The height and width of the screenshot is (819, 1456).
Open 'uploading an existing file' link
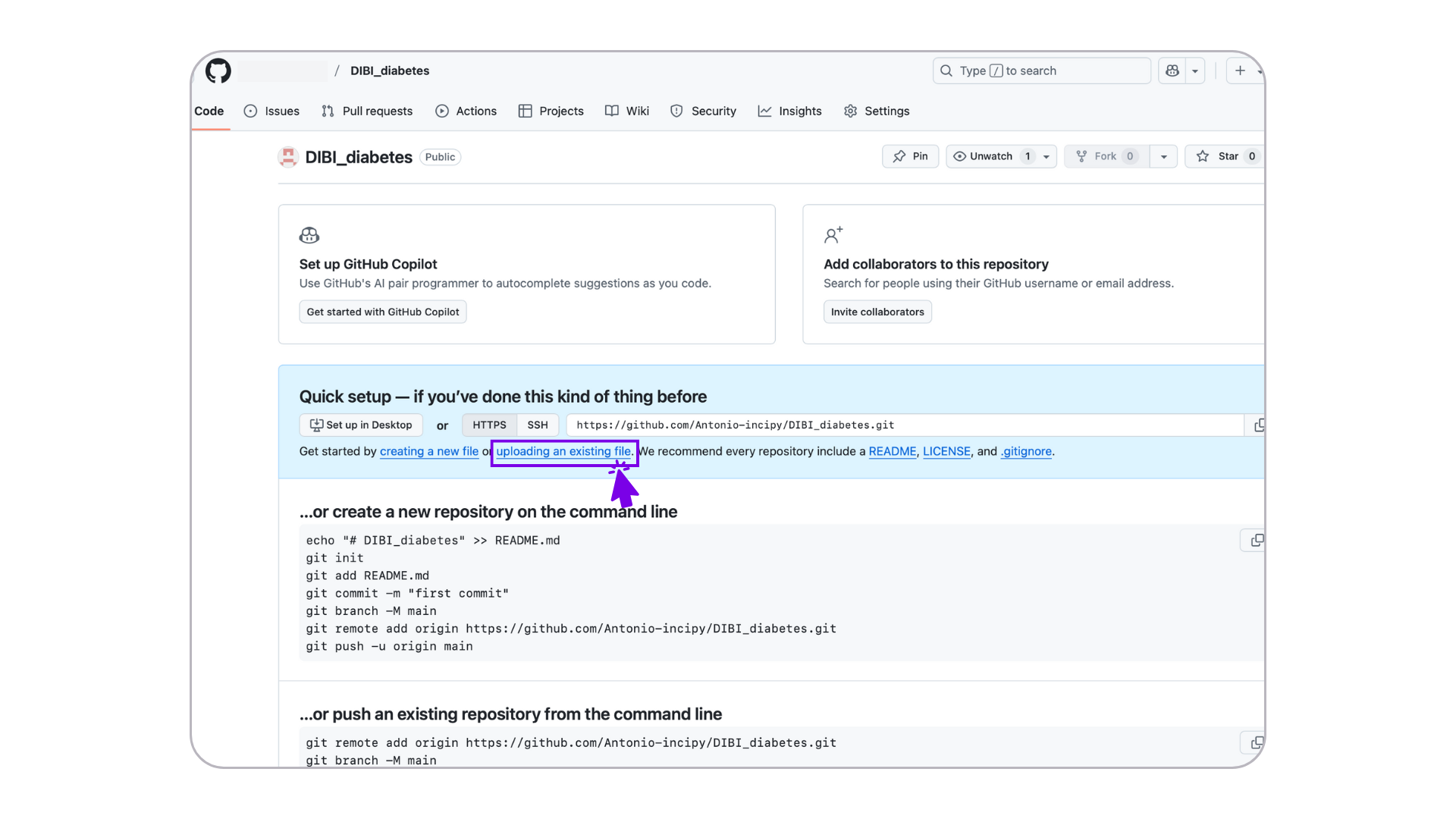coord(564,451)
